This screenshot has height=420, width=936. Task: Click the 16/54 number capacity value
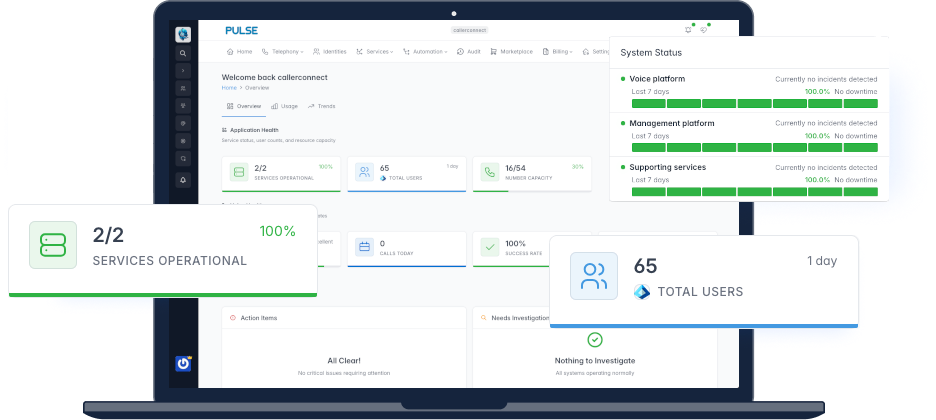[515, 168]
